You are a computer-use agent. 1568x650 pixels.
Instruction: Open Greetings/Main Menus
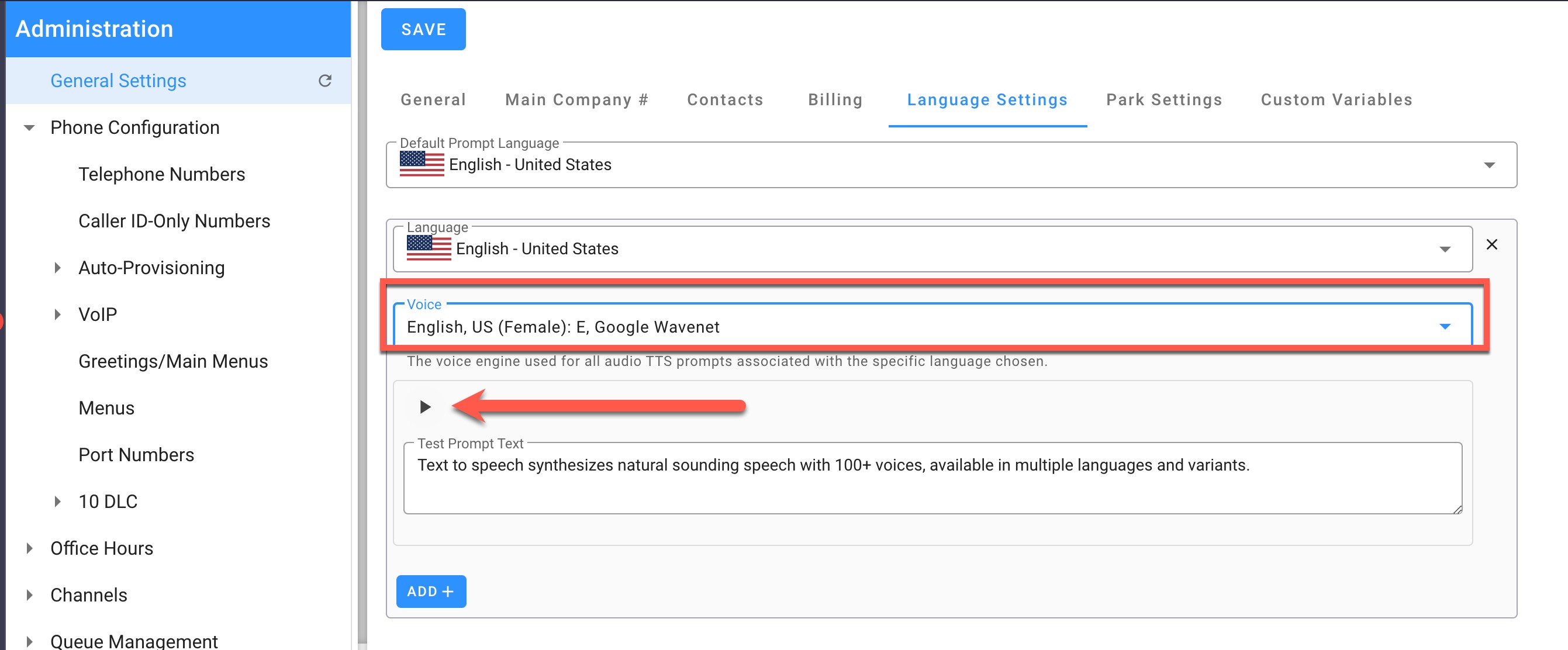173,361
